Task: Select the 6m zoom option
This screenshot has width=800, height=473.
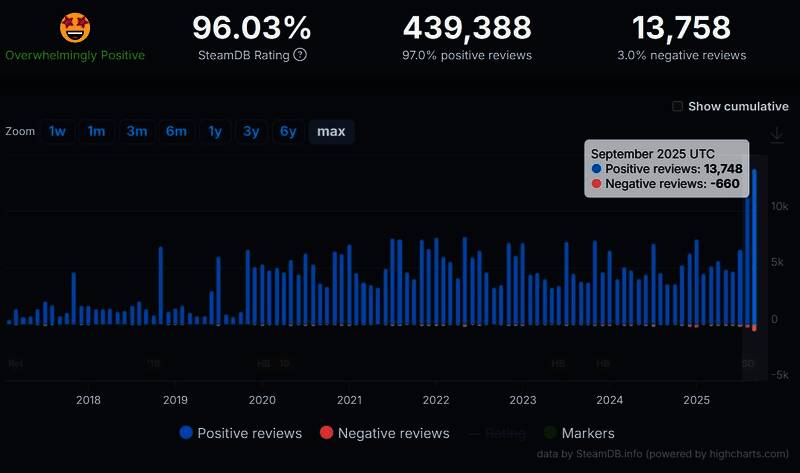Action: tap(176, 131)
